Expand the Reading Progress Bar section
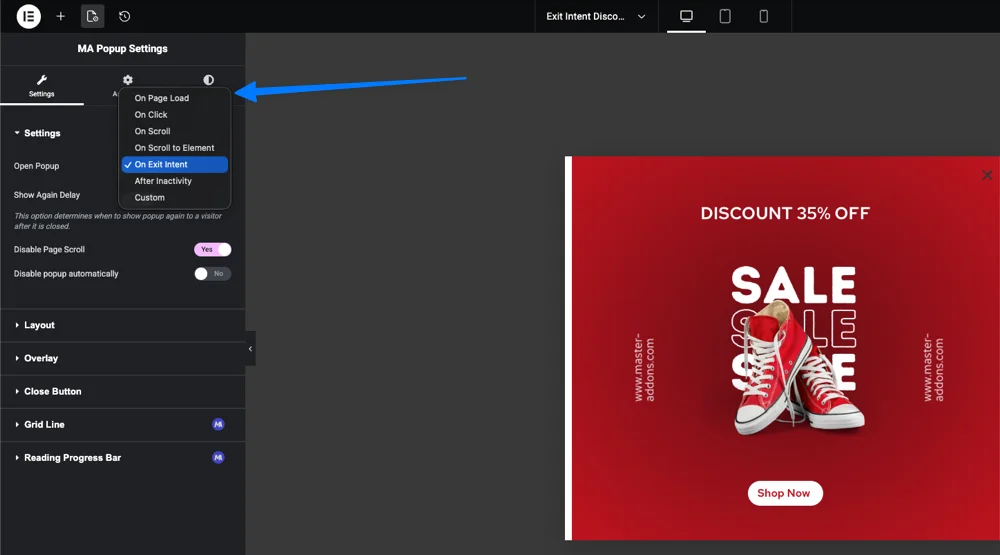1000x555 pixels. 122,458
